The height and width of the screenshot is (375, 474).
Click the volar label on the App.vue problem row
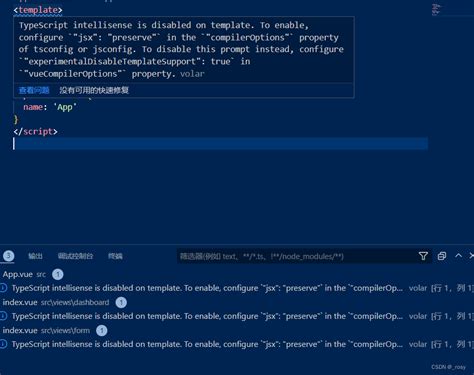(418, 288)
